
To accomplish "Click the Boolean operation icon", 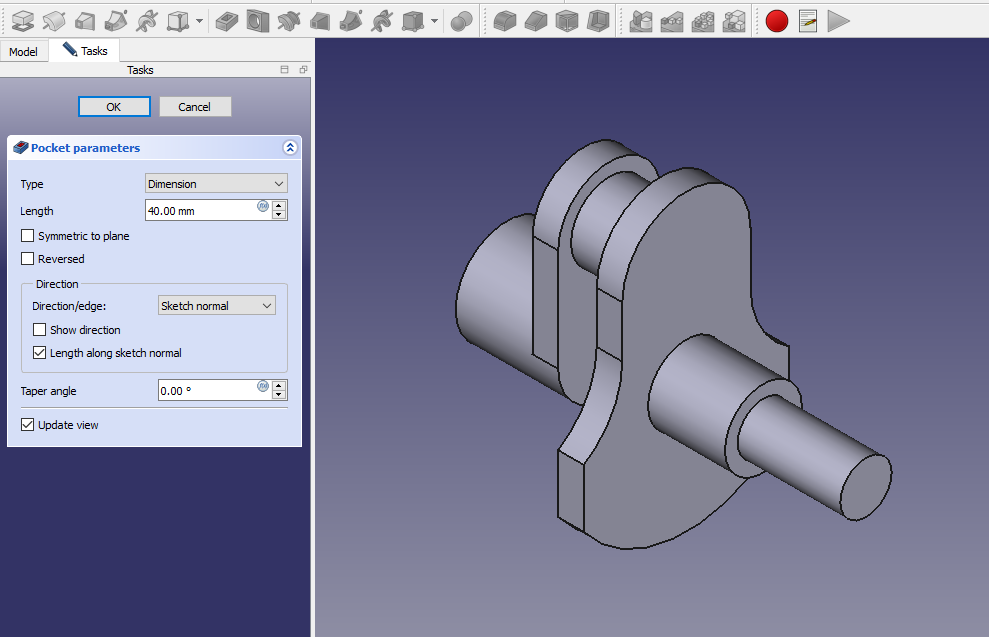I will pyautogui.click(x=461, y=20).
